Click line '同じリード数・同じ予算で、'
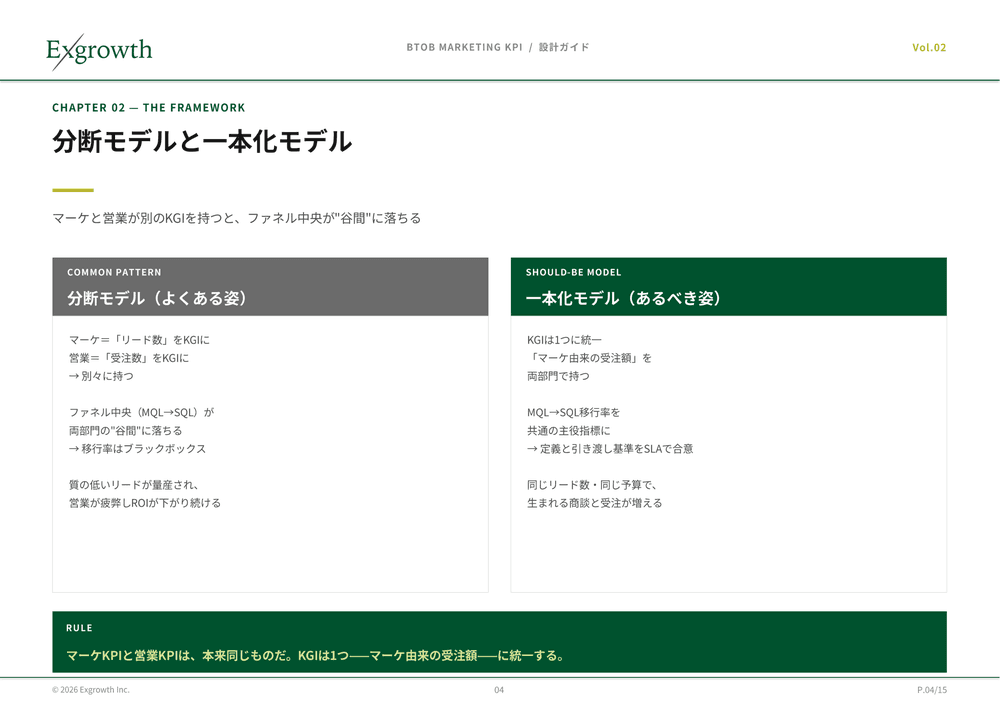The height and width of the screenshot is (708, 1000). [592, 485]
